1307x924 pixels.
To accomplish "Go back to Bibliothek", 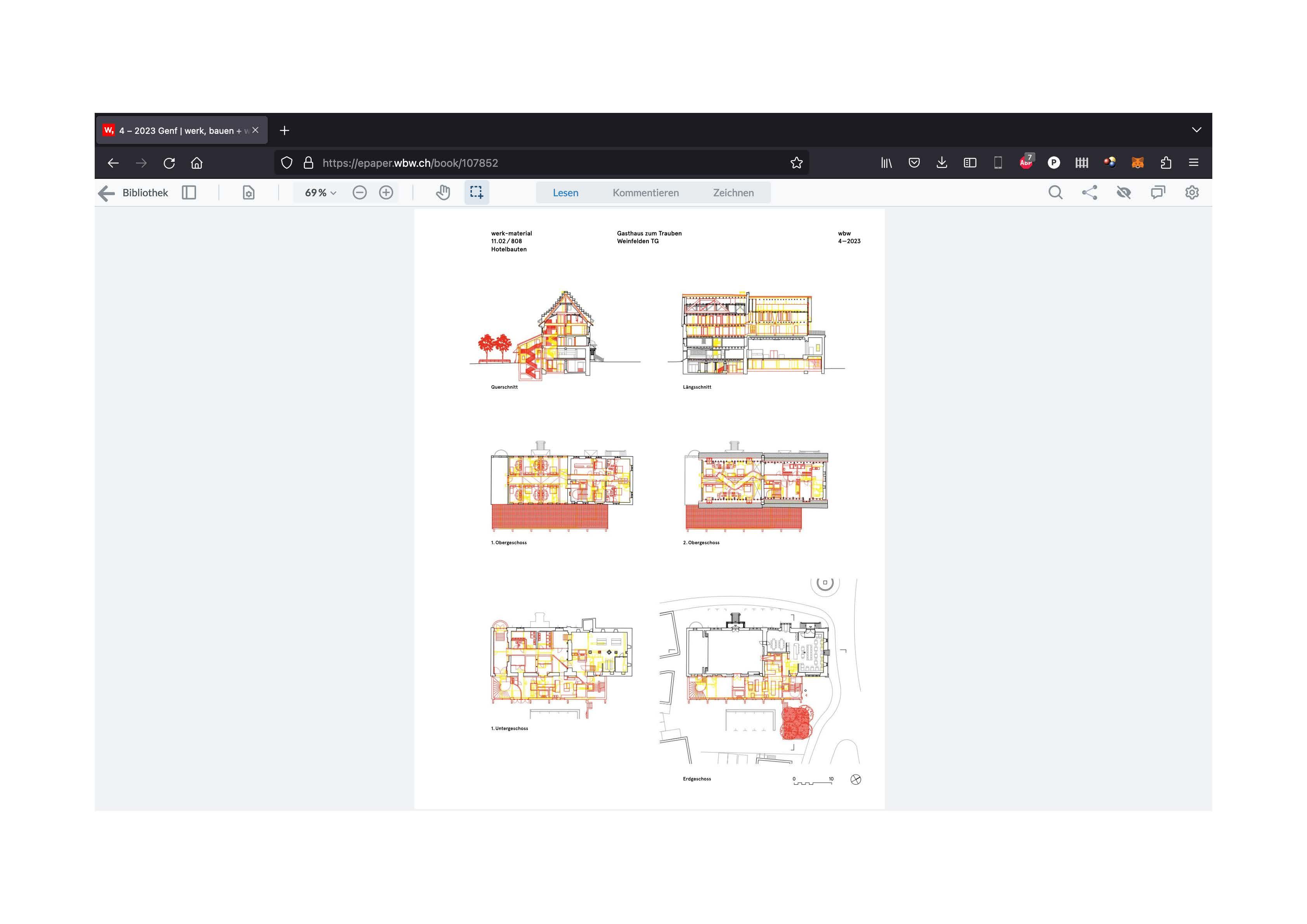I will point(134,193).
